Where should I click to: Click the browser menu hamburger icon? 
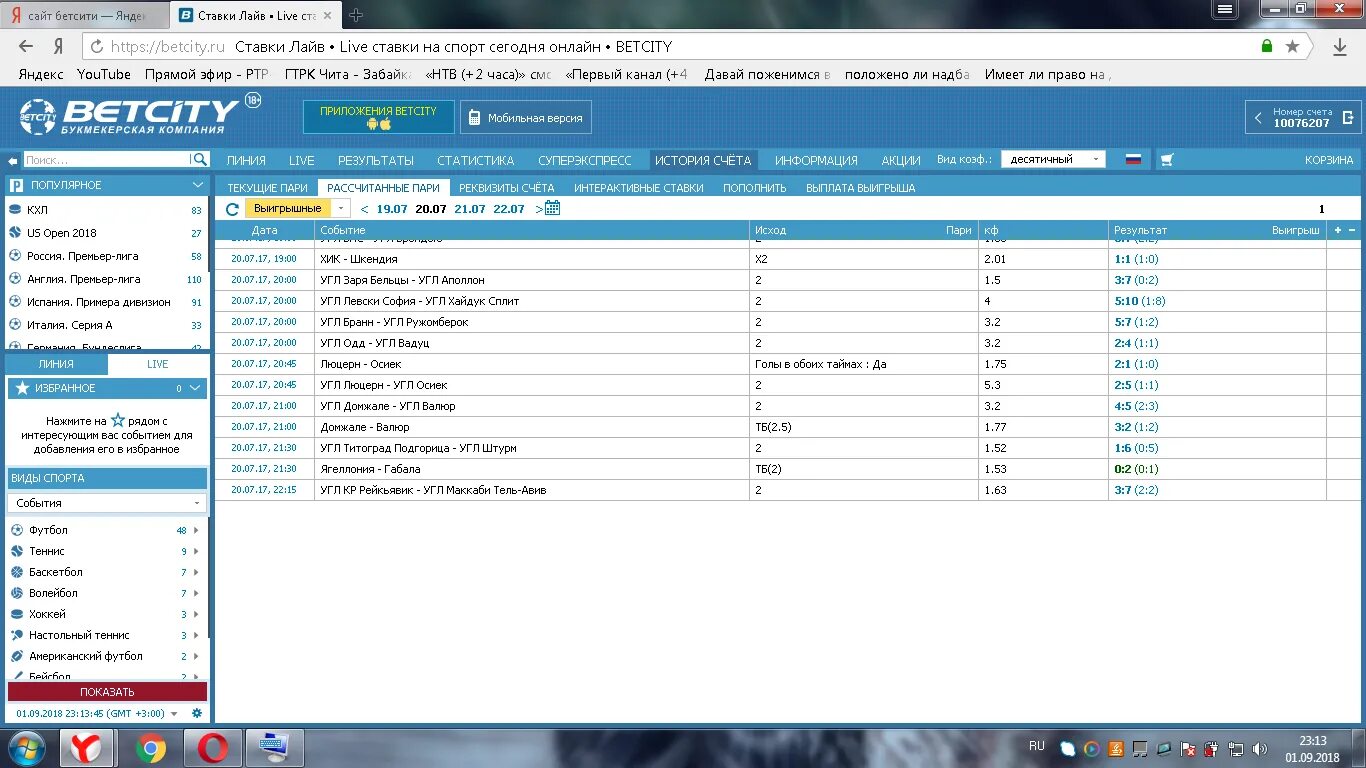coord(1225,9)
